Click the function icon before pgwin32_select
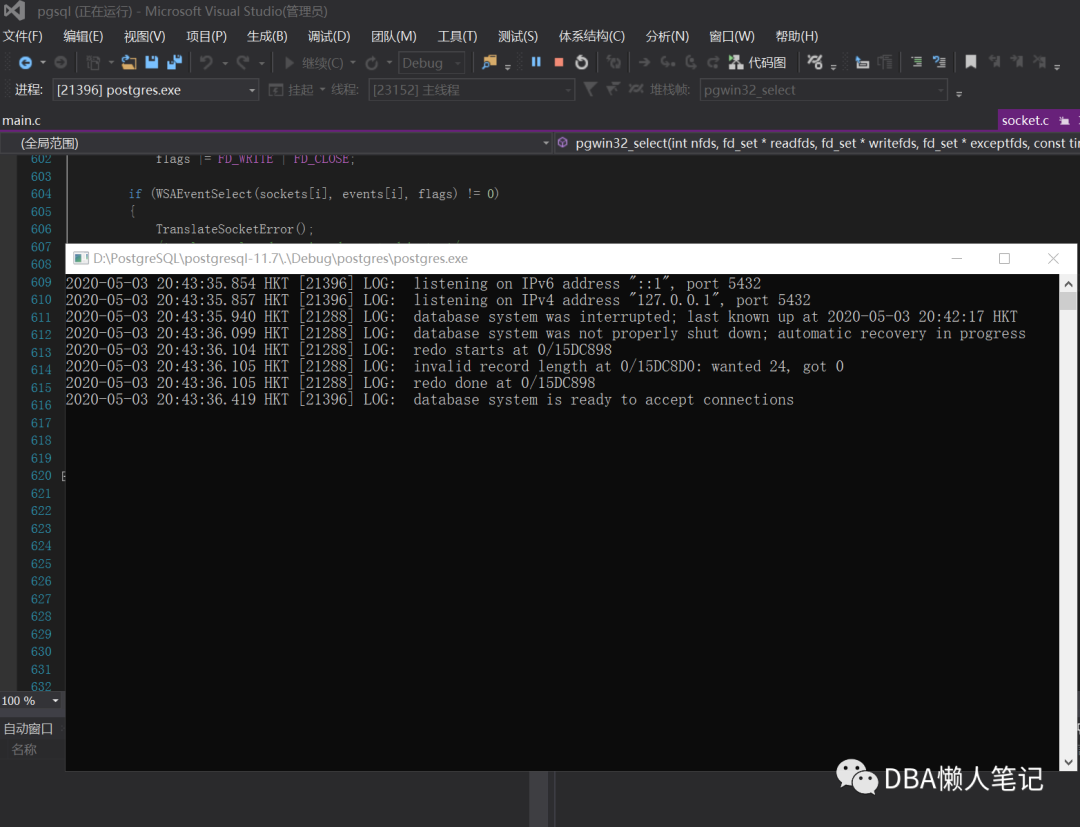Viewport: 1080px width, 827px height. pyautogui.click(x=563, y=143)
